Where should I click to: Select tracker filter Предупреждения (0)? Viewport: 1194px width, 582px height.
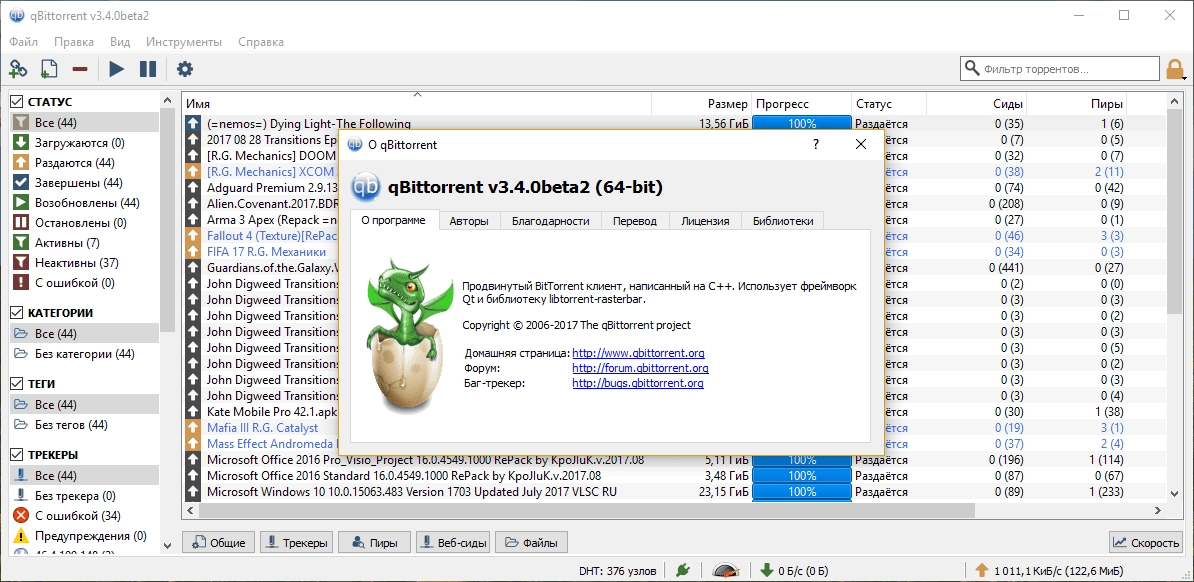pos(84,536)
